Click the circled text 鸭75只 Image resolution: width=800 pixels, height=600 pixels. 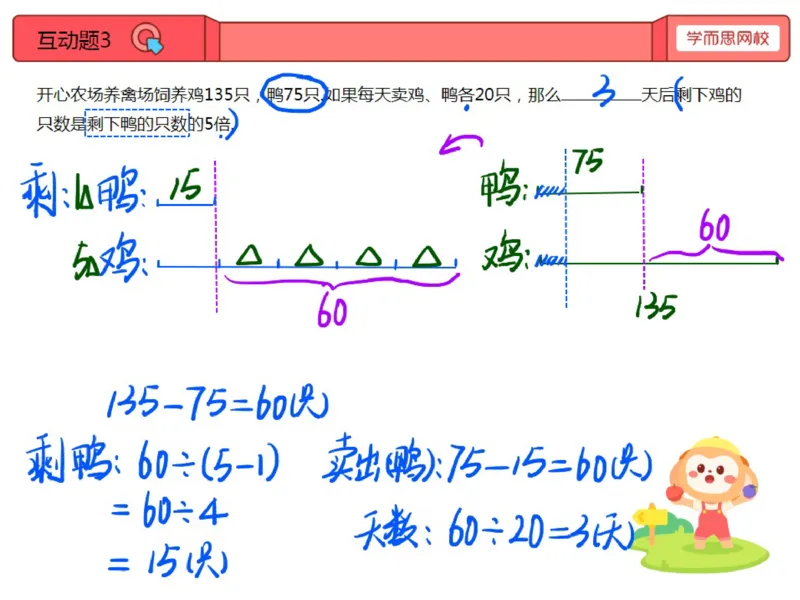click(294, 94)
